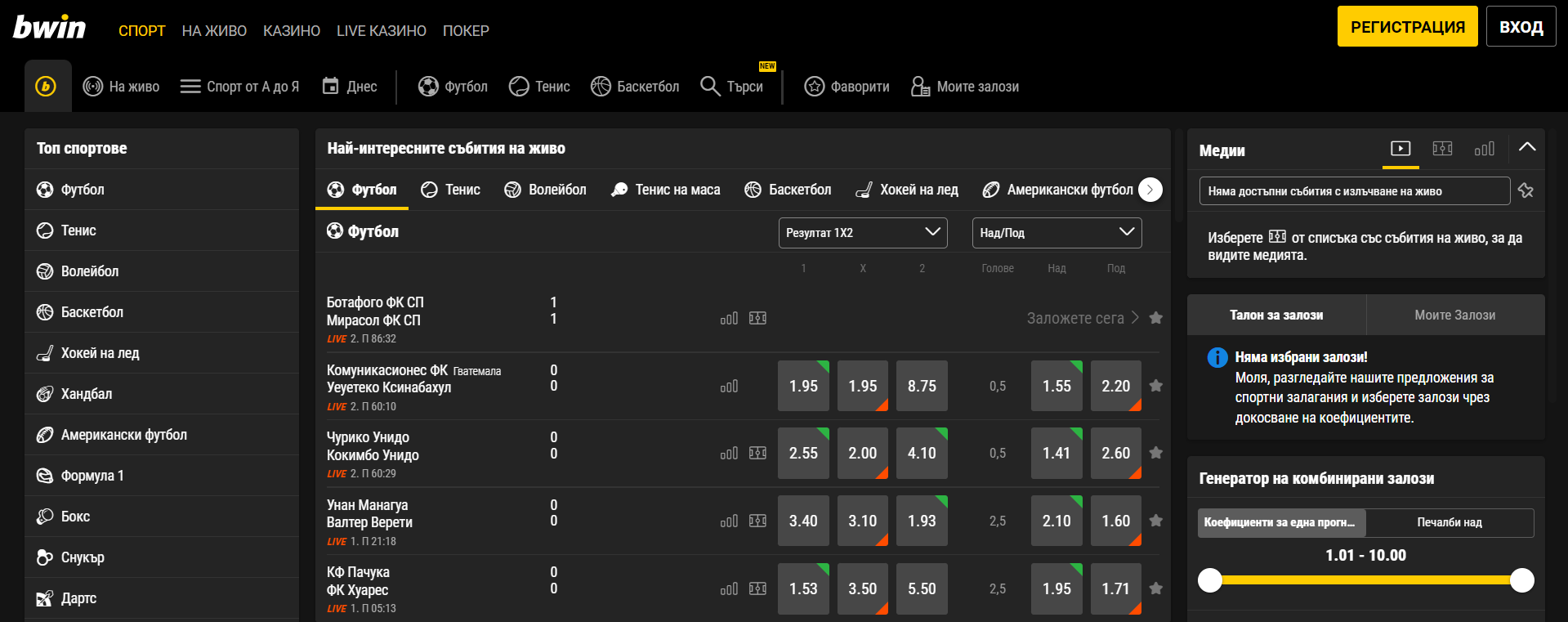Open the 'Резултат 1X2' market dropdown
Screen dimensions: 1568x622
863,233
